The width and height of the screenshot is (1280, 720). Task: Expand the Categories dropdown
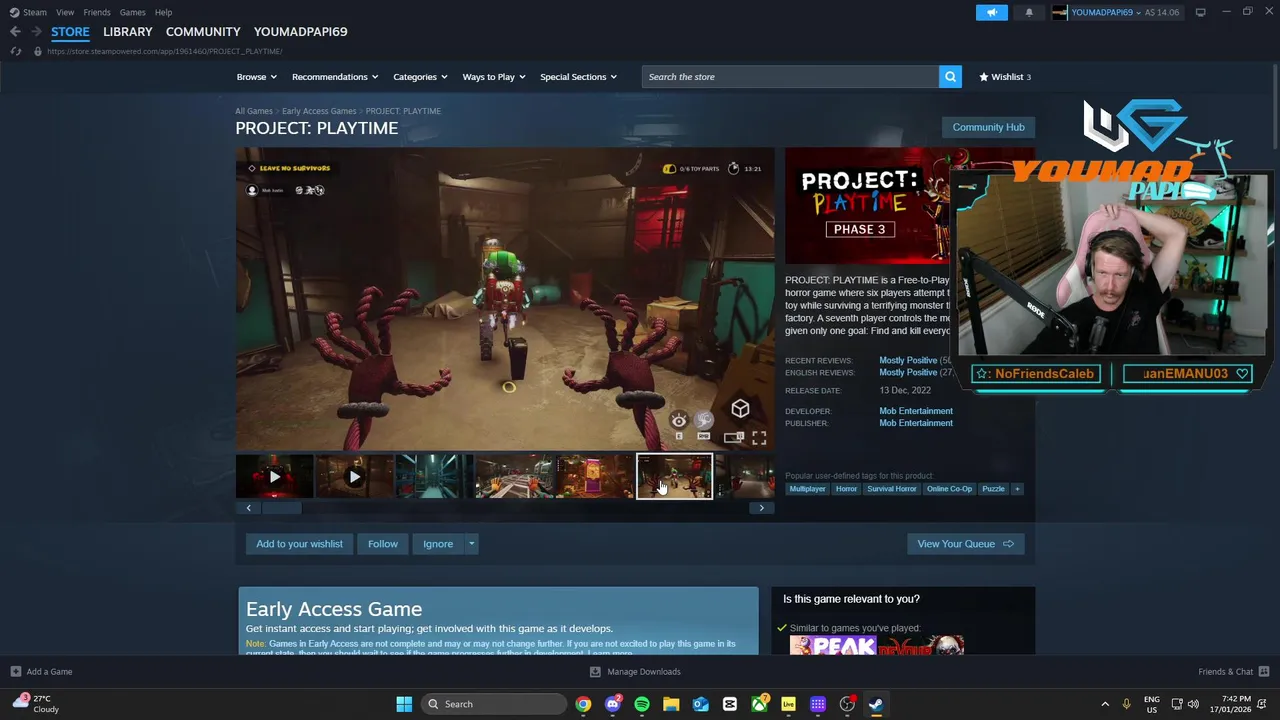420,77
